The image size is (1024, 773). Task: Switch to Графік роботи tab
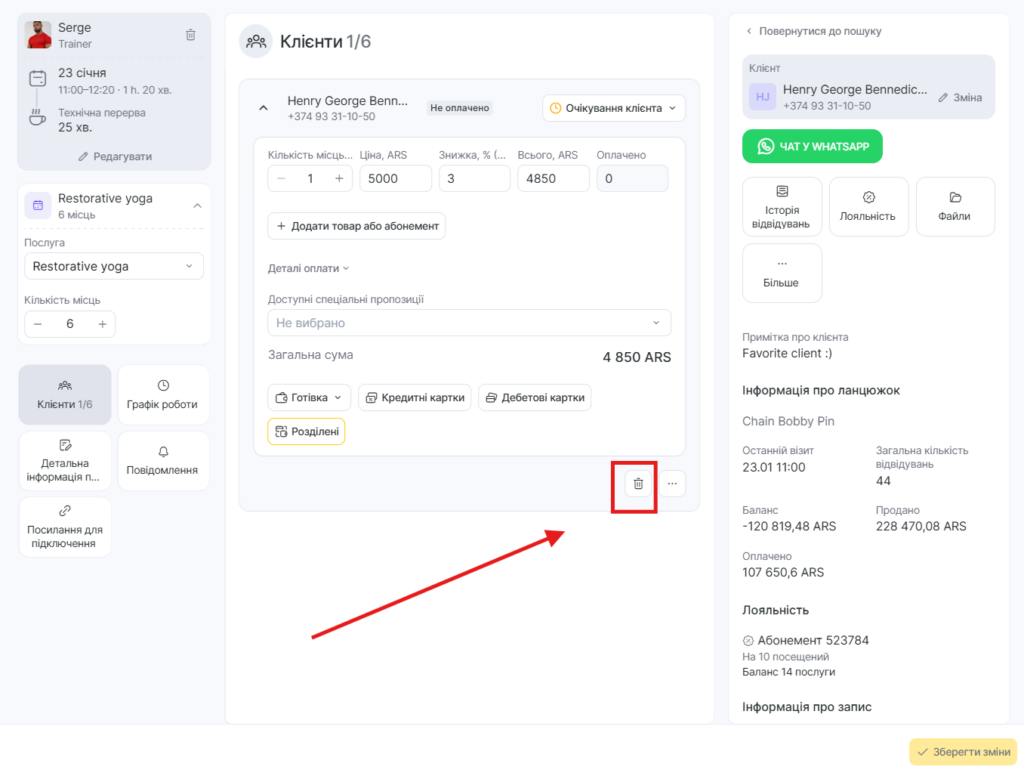163,395
